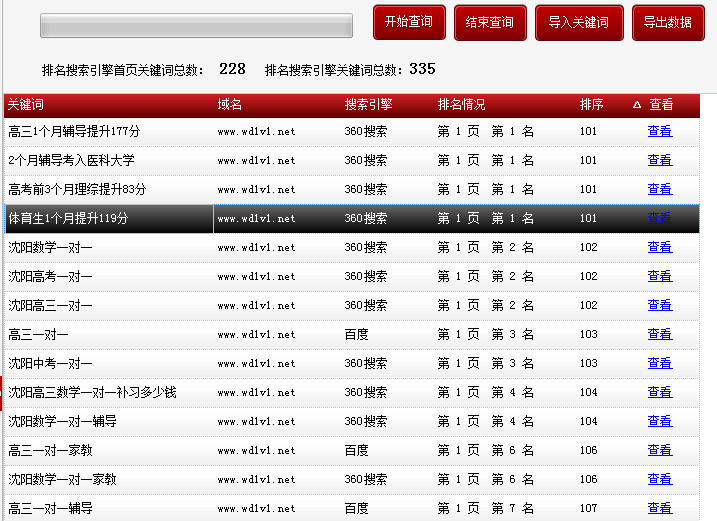The height and width of the screenshot is (521, 717).
Task: Click the sort triangle beside 查看 header
Action: (637, 105)
